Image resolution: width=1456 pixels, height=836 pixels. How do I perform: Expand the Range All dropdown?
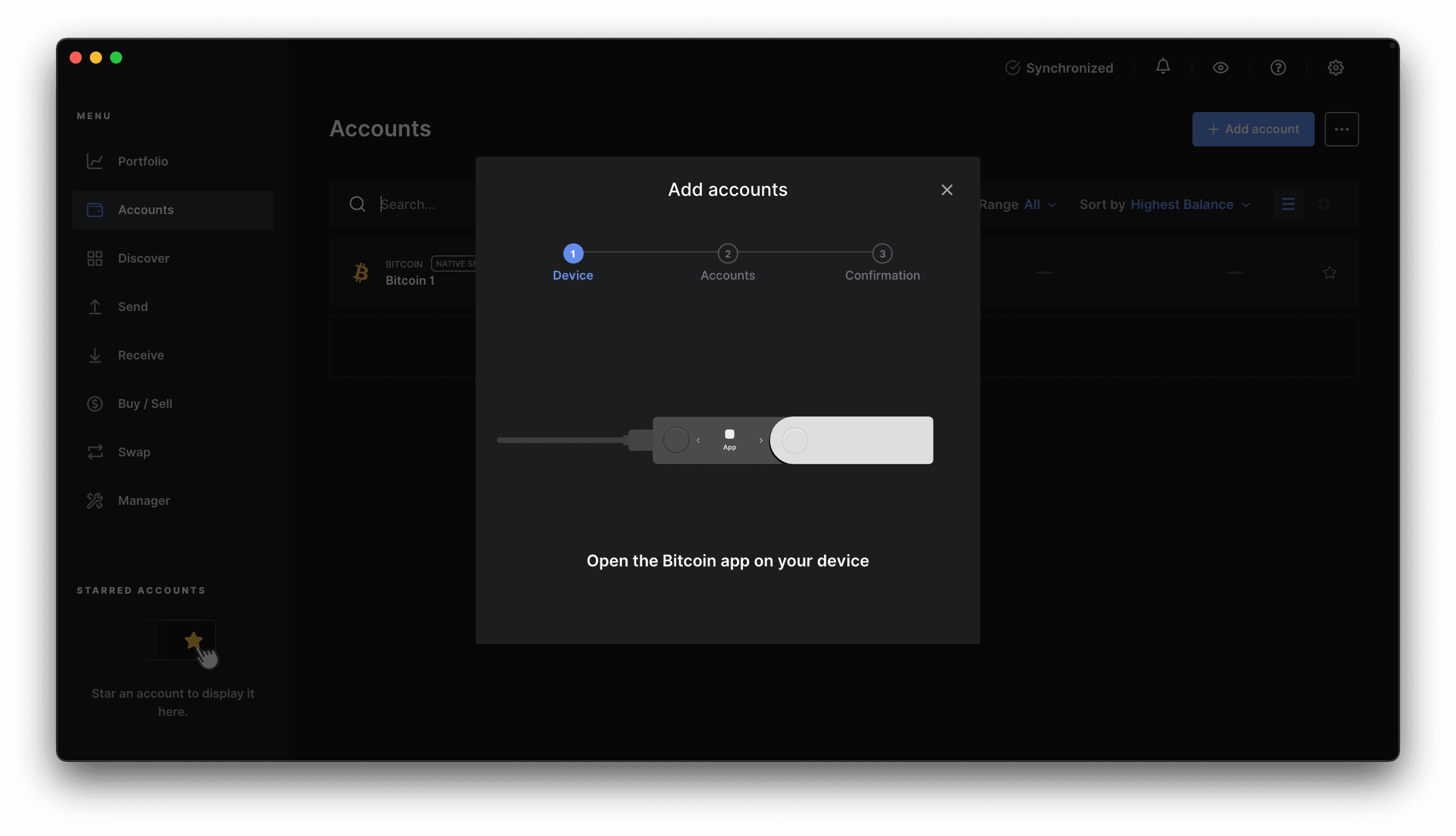1039,204
